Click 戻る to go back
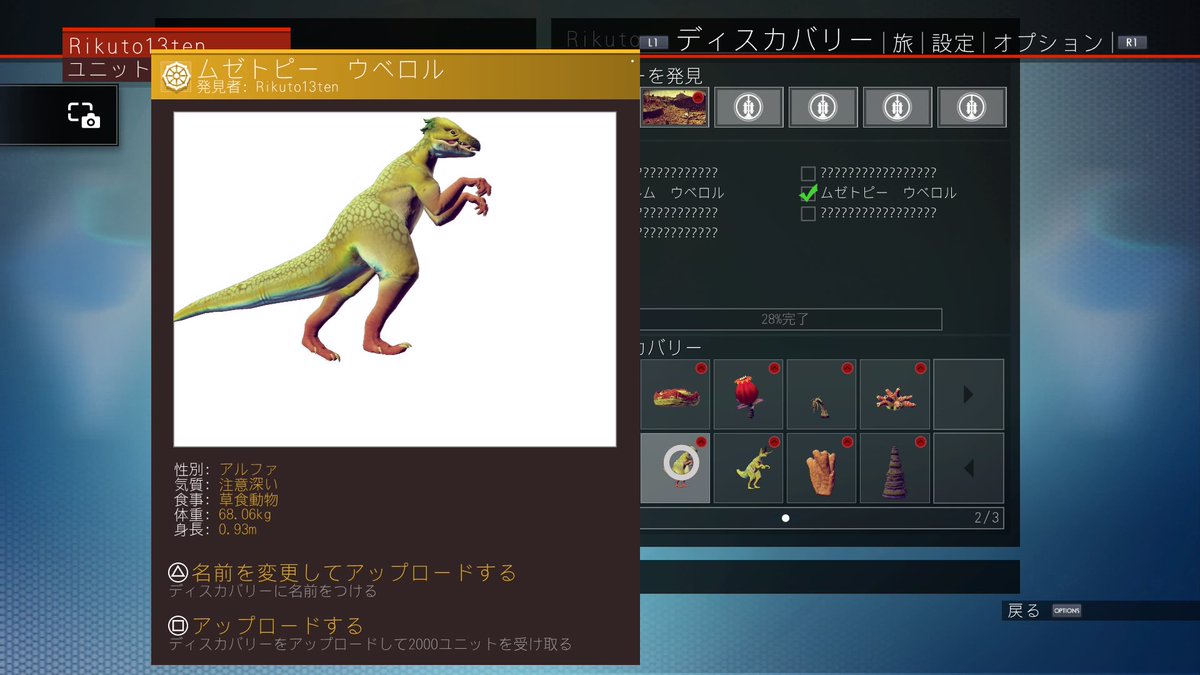Screen dimensions: 1200x675 point(1024,610)
